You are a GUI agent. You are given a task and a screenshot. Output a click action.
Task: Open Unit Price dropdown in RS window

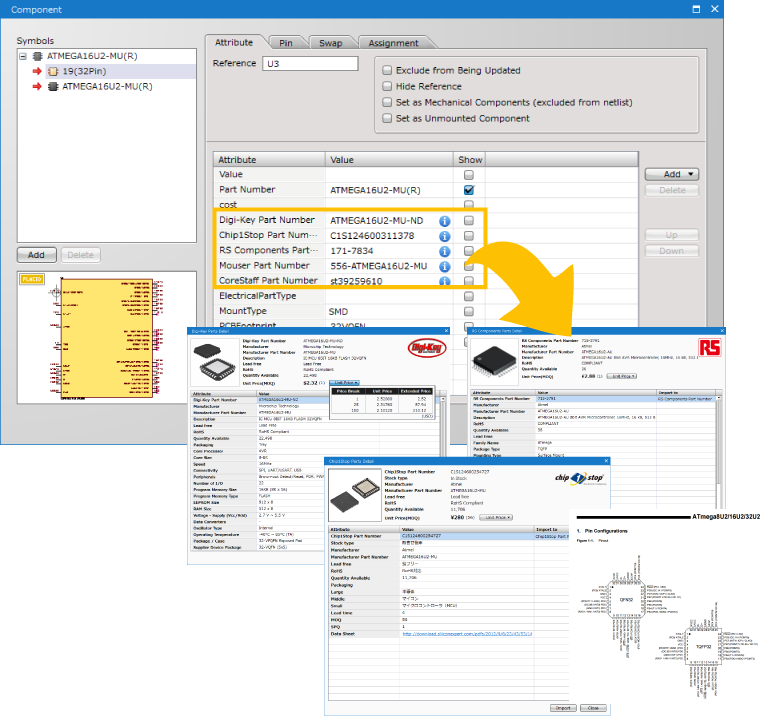(622, 376)
